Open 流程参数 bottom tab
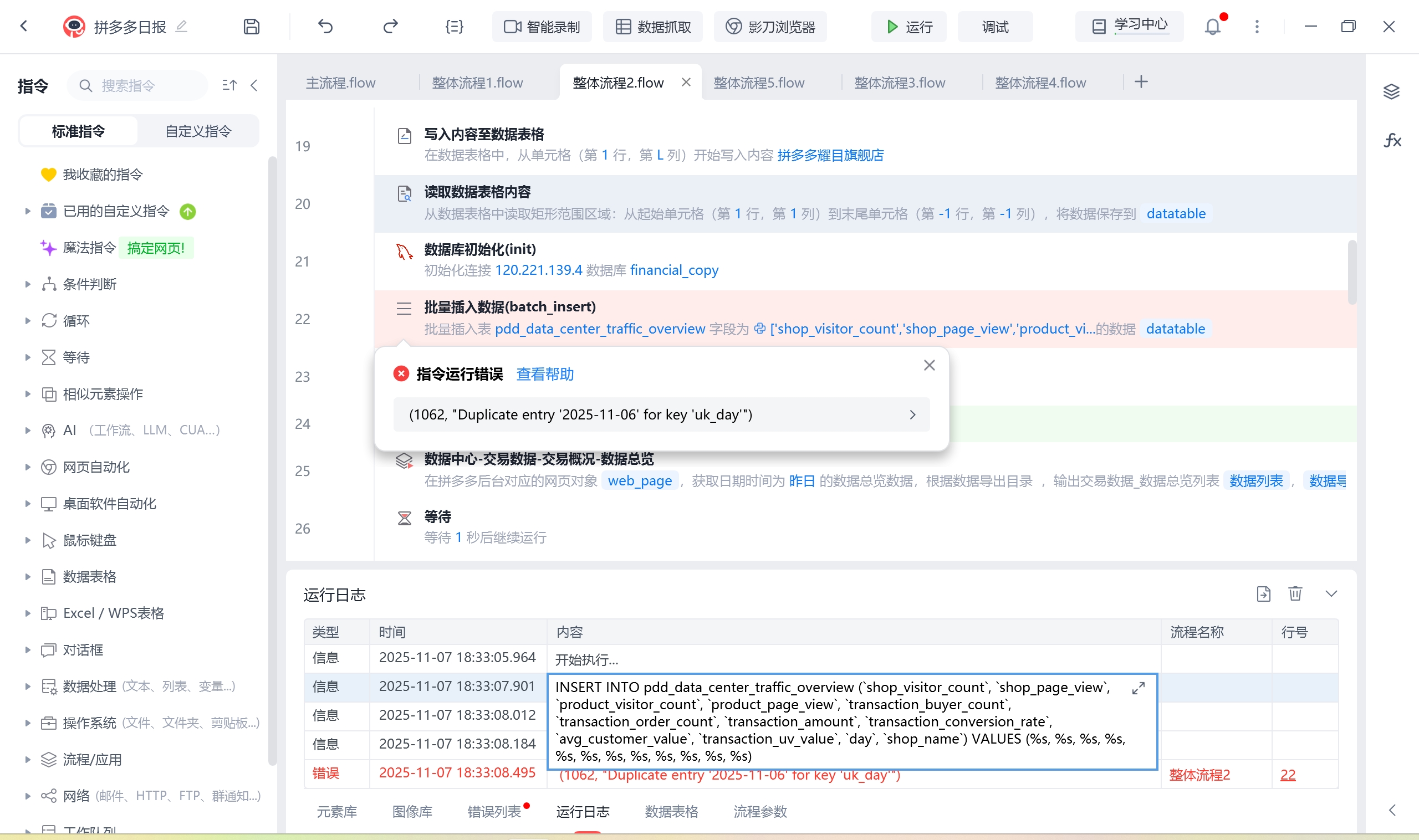Screen dimensions: 1419x840 tap(760, 812)
